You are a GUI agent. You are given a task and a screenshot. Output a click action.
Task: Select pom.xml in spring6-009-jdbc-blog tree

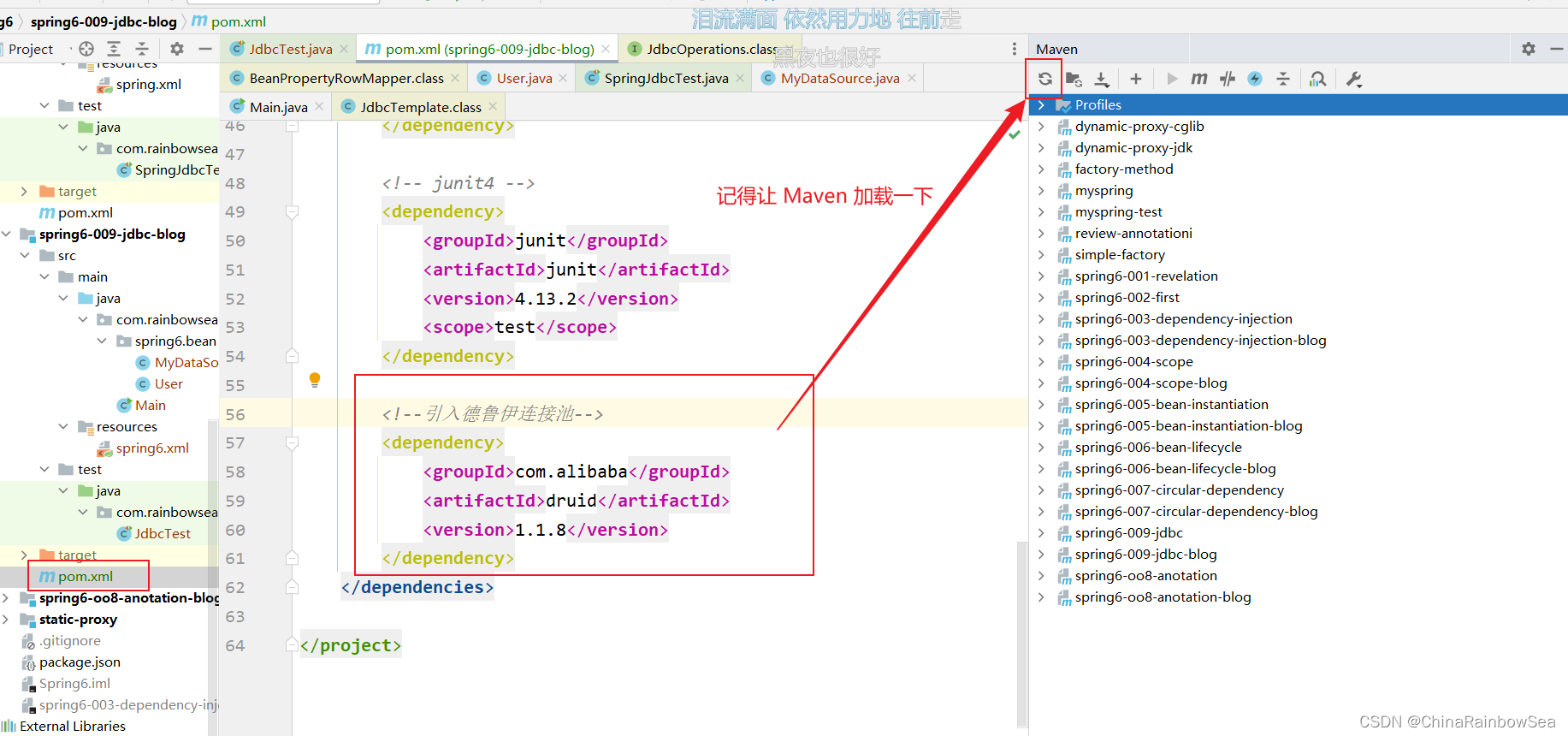pyautogui.click(x=85, y=576)
